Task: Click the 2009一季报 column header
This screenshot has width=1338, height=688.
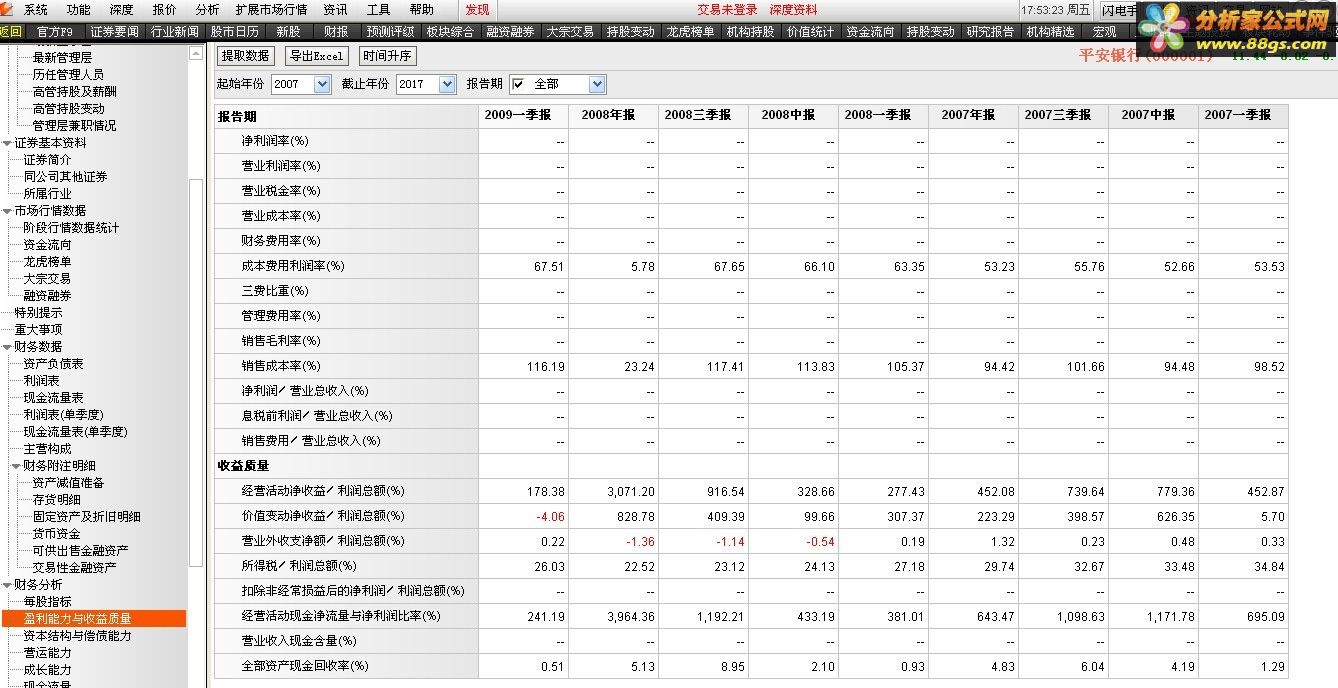Action: pos(523,116)
